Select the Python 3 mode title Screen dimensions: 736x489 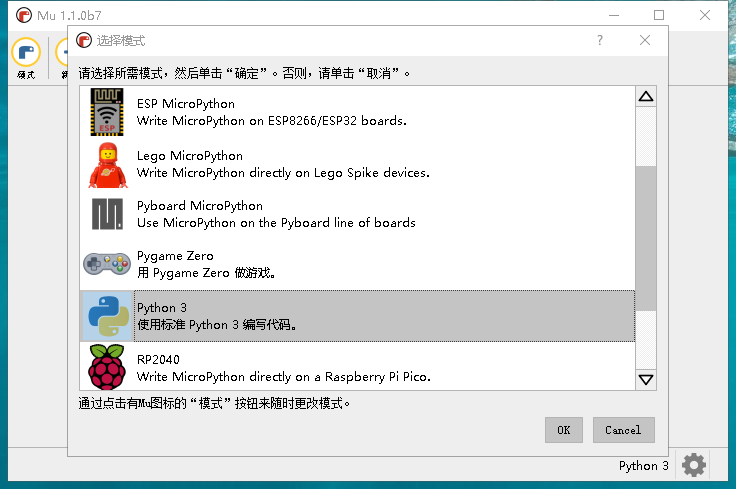[x=162, y=308]
